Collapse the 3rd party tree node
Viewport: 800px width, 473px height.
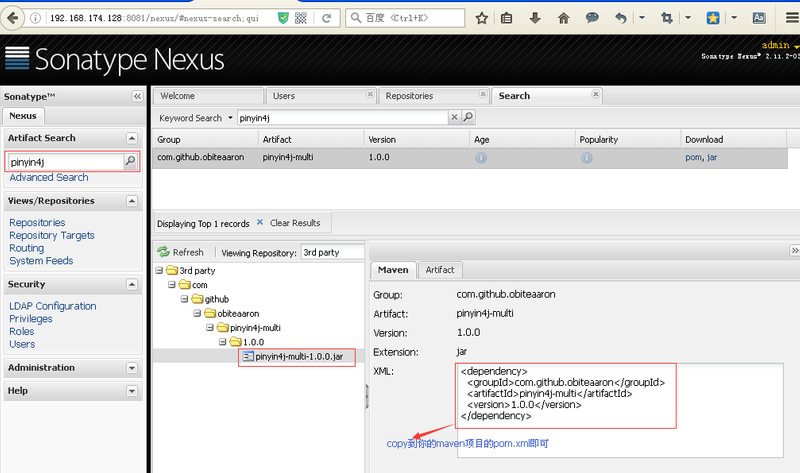tap(159, 270)
